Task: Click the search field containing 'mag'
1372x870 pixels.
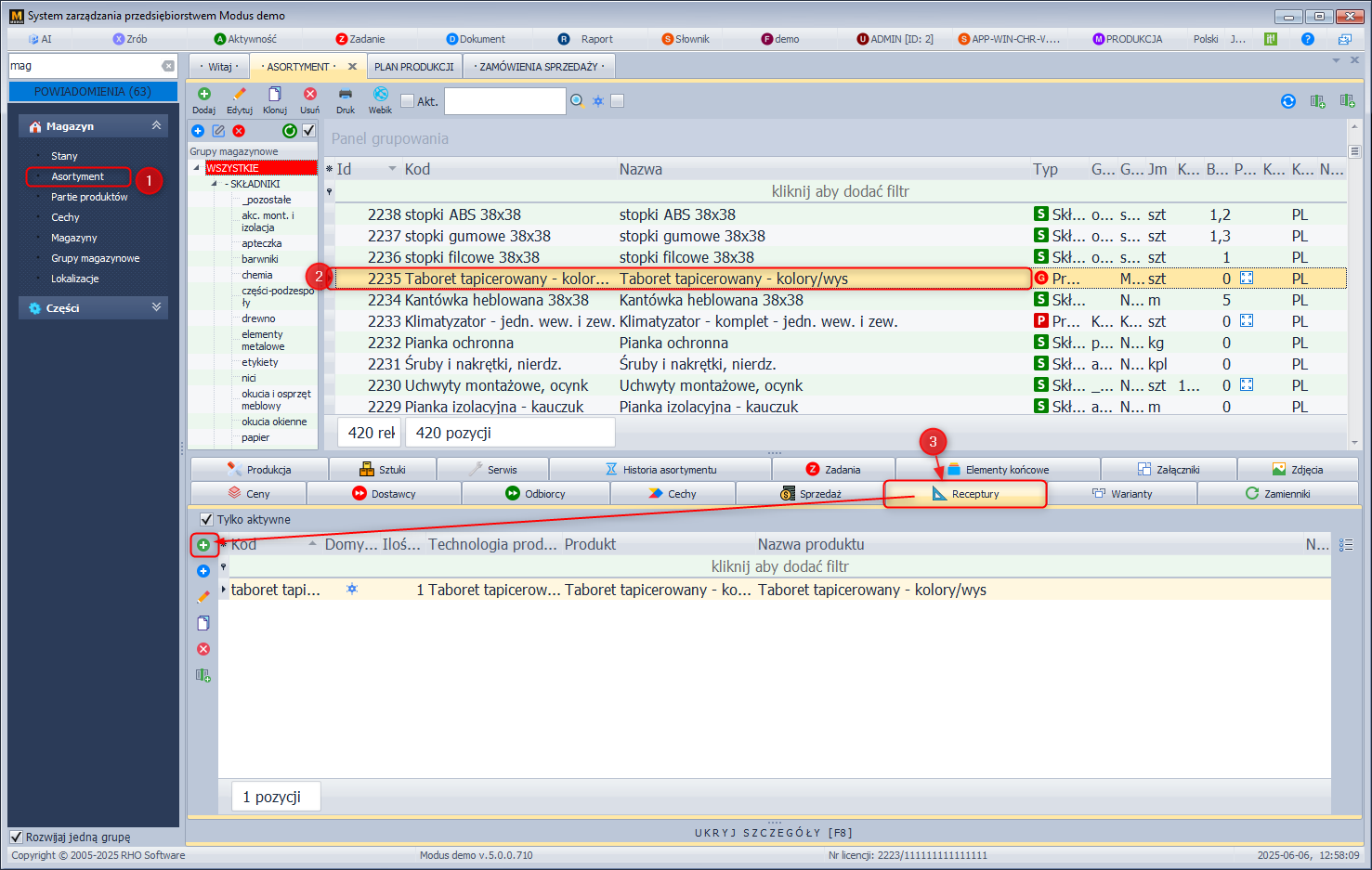Action: [84, 66]
